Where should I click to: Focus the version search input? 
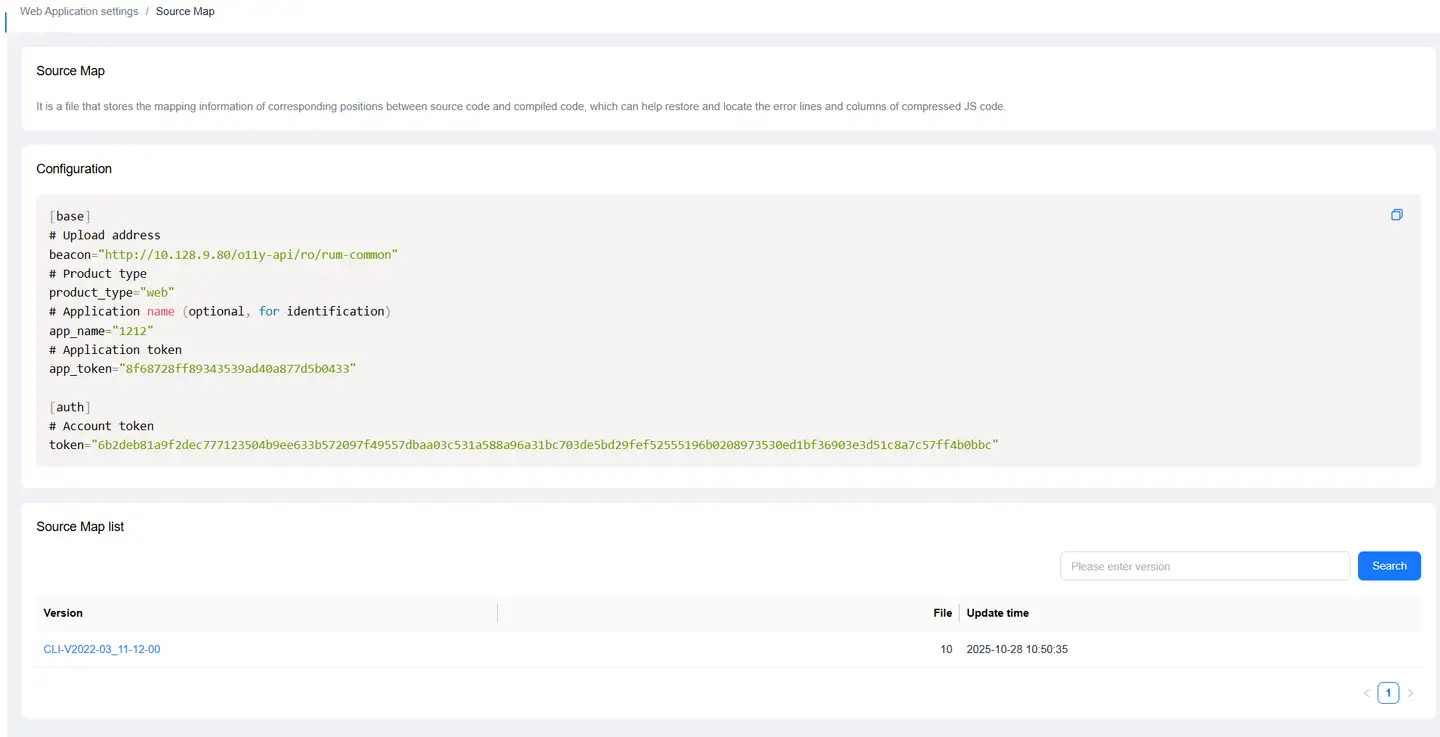coord(1204,566)
